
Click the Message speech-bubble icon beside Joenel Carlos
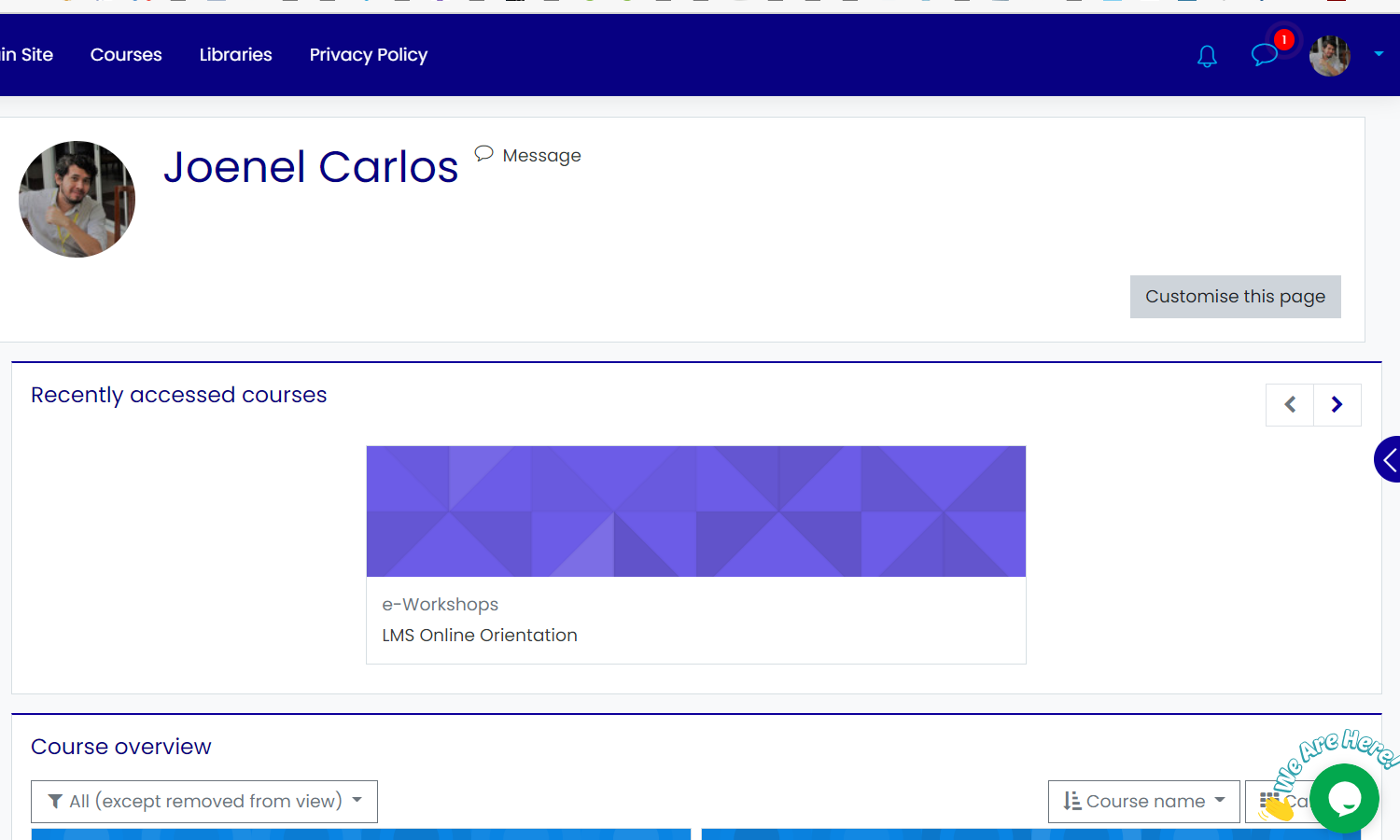(x=483, y=153)
